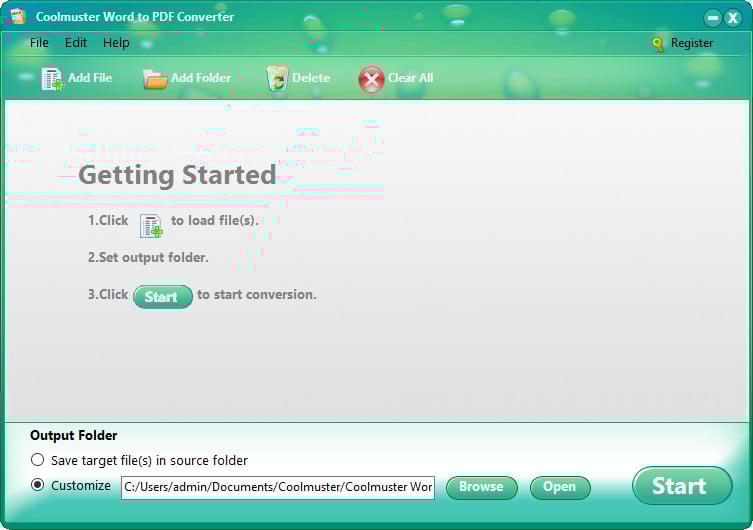Viewport: 753px width, 530px height.
Task: Click the Delete recycle bin icon
Action: 277,79
